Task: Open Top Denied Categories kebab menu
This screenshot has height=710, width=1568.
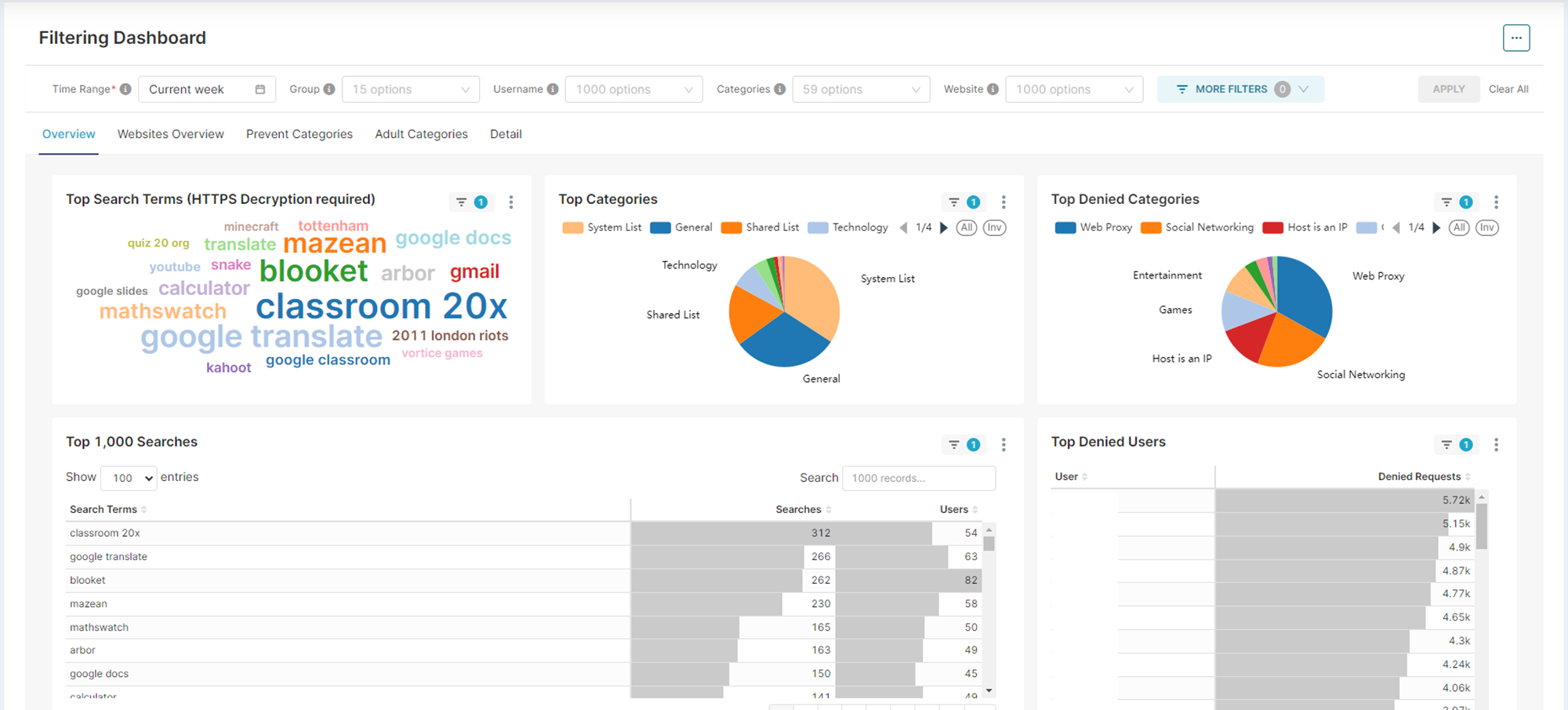Action: point(1496,202)
